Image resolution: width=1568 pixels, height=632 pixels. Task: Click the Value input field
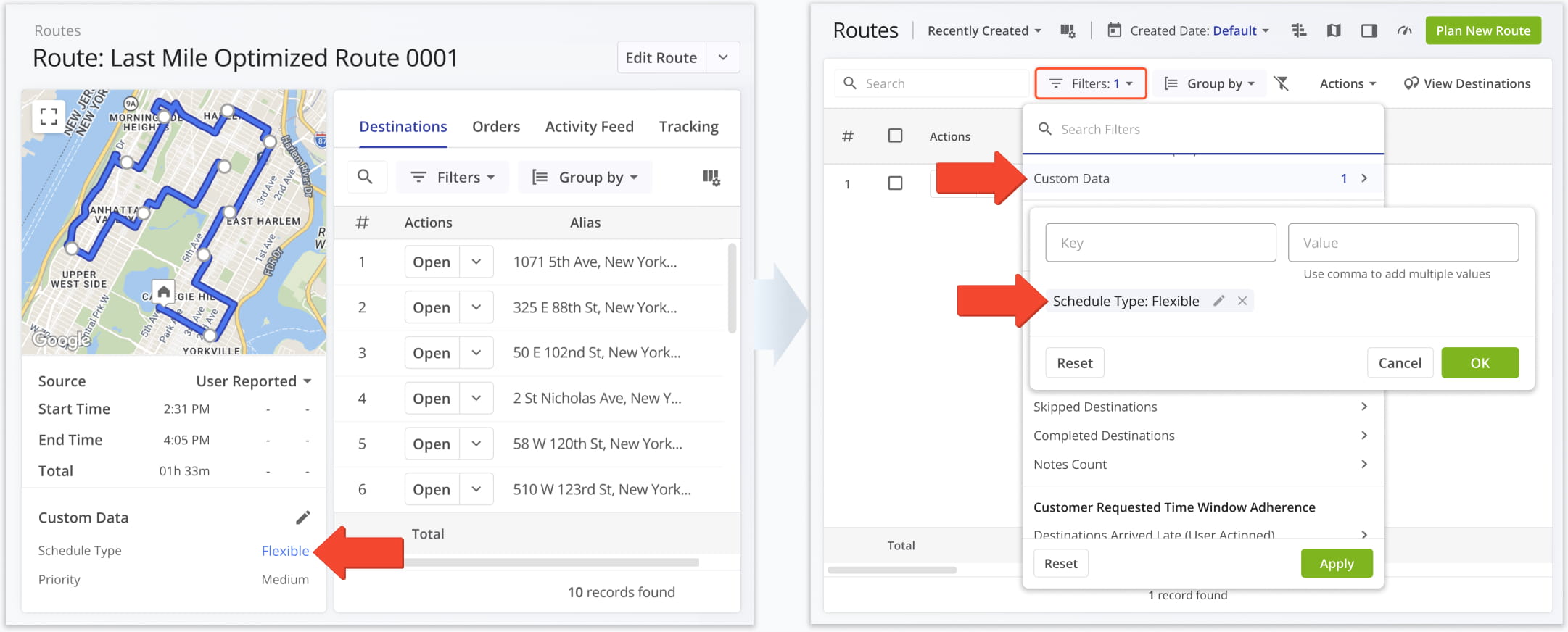(x=1403, y=243)
